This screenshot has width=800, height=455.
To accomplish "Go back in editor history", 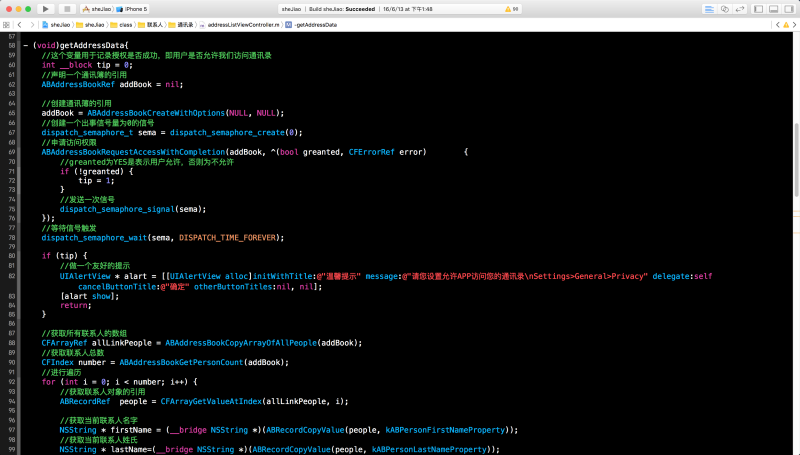I will coord(19,24).
